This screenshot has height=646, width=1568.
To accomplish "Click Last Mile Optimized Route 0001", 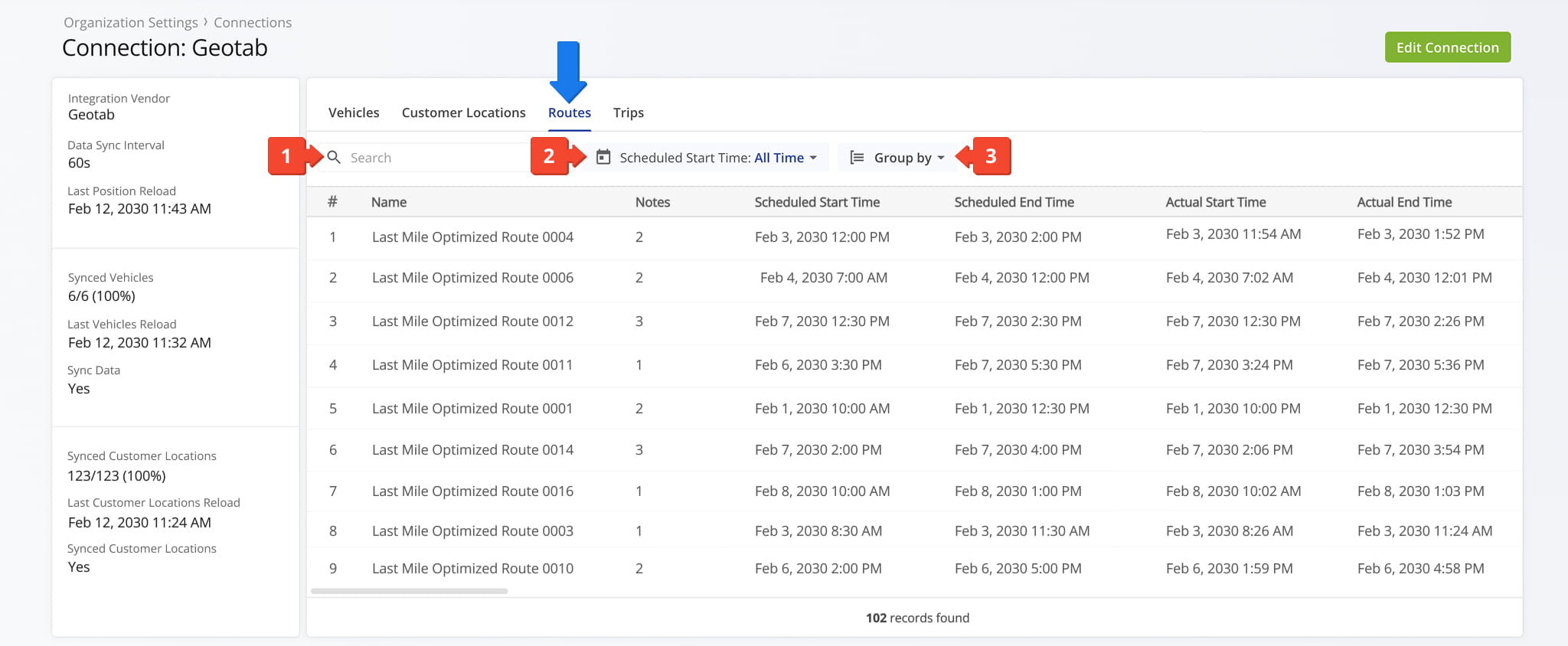I will pos(472,409).
